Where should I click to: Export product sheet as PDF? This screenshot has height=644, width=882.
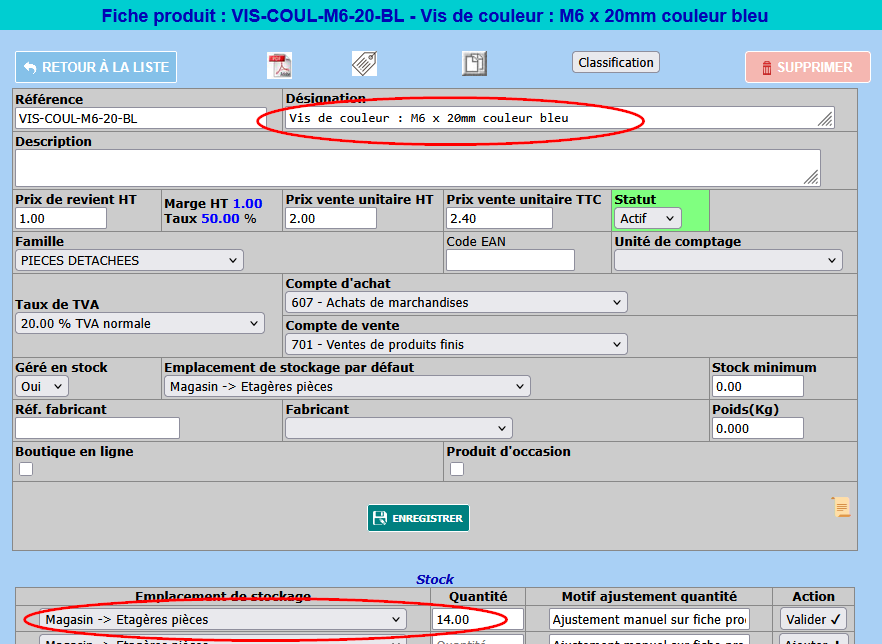279,65
